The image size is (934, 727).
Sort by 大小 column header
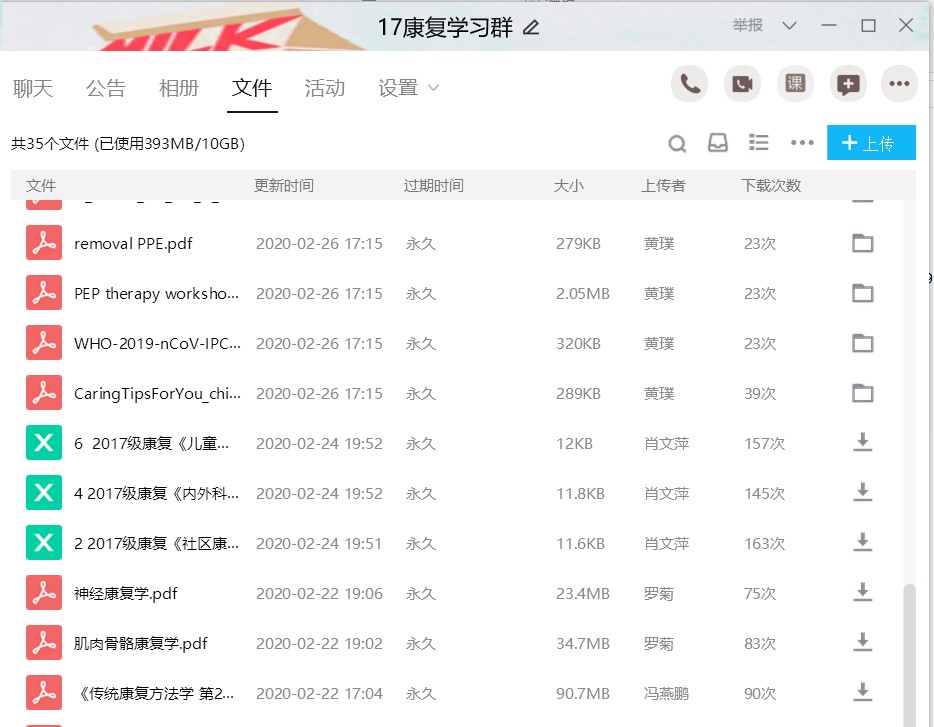point(568,185)
